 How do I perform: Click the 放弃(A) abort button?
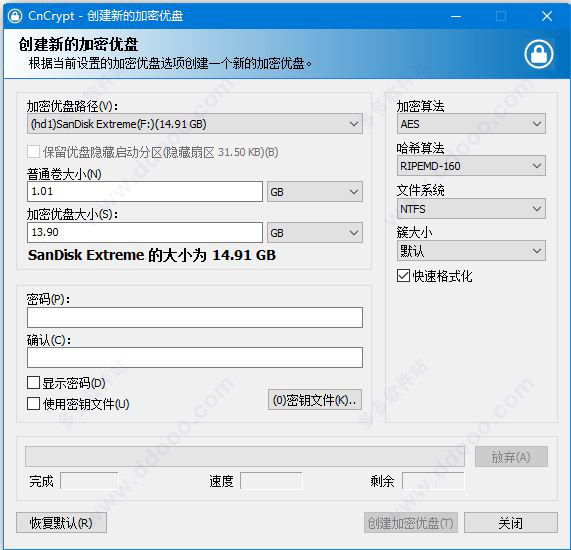pos(511,457)
